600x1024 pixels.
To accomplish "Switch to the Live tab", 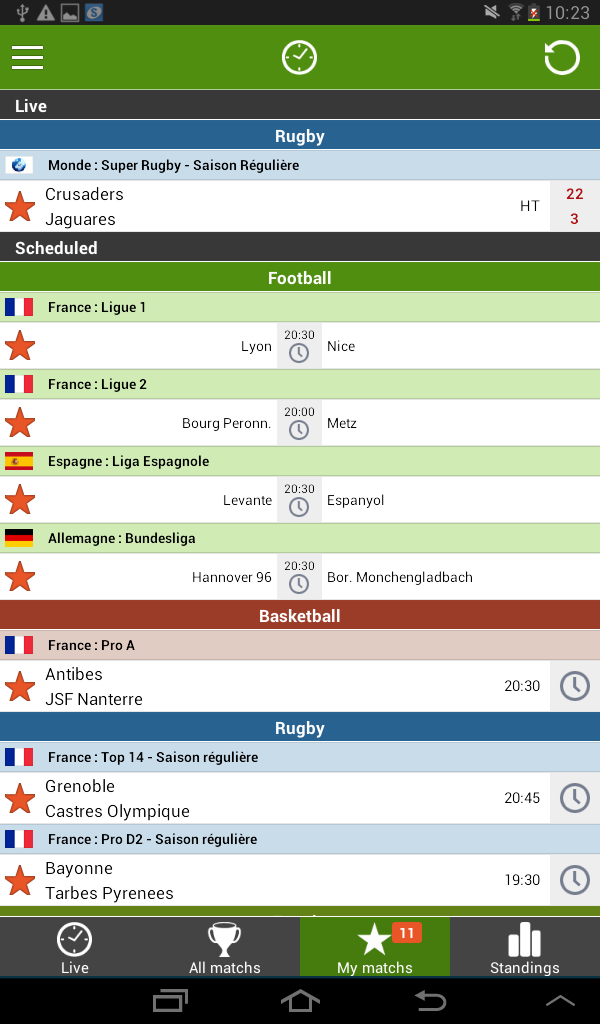I will point(74,947).
